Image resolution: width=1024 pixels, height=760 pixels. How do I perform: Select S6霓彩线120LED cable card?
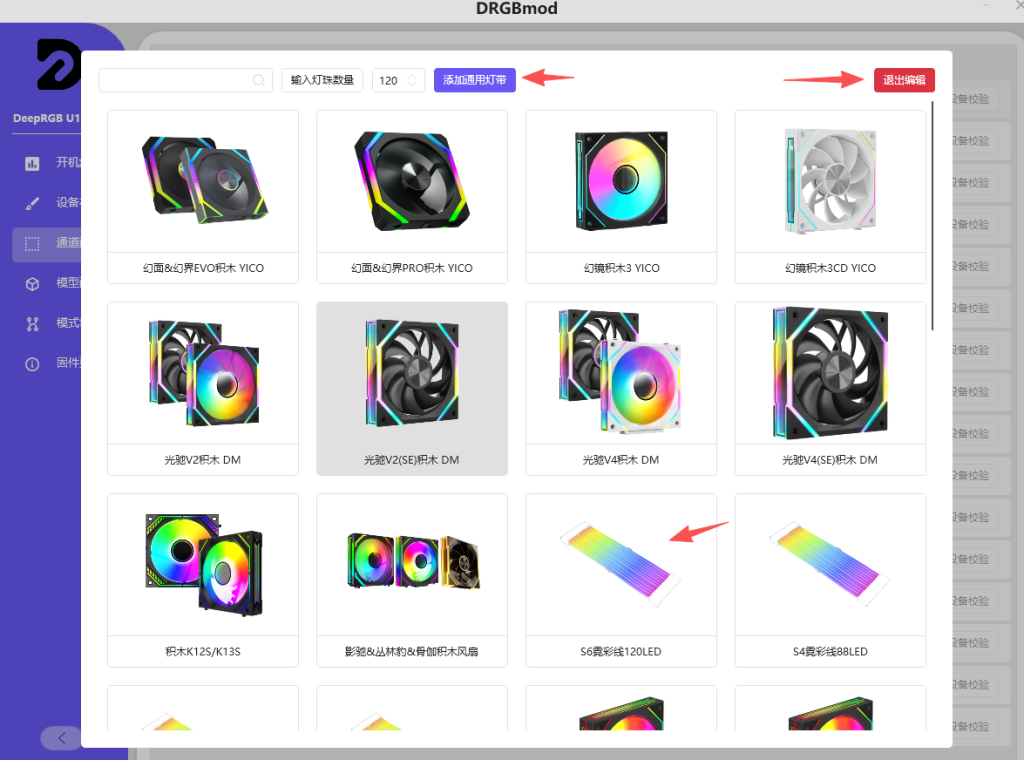tap(621, 579)
